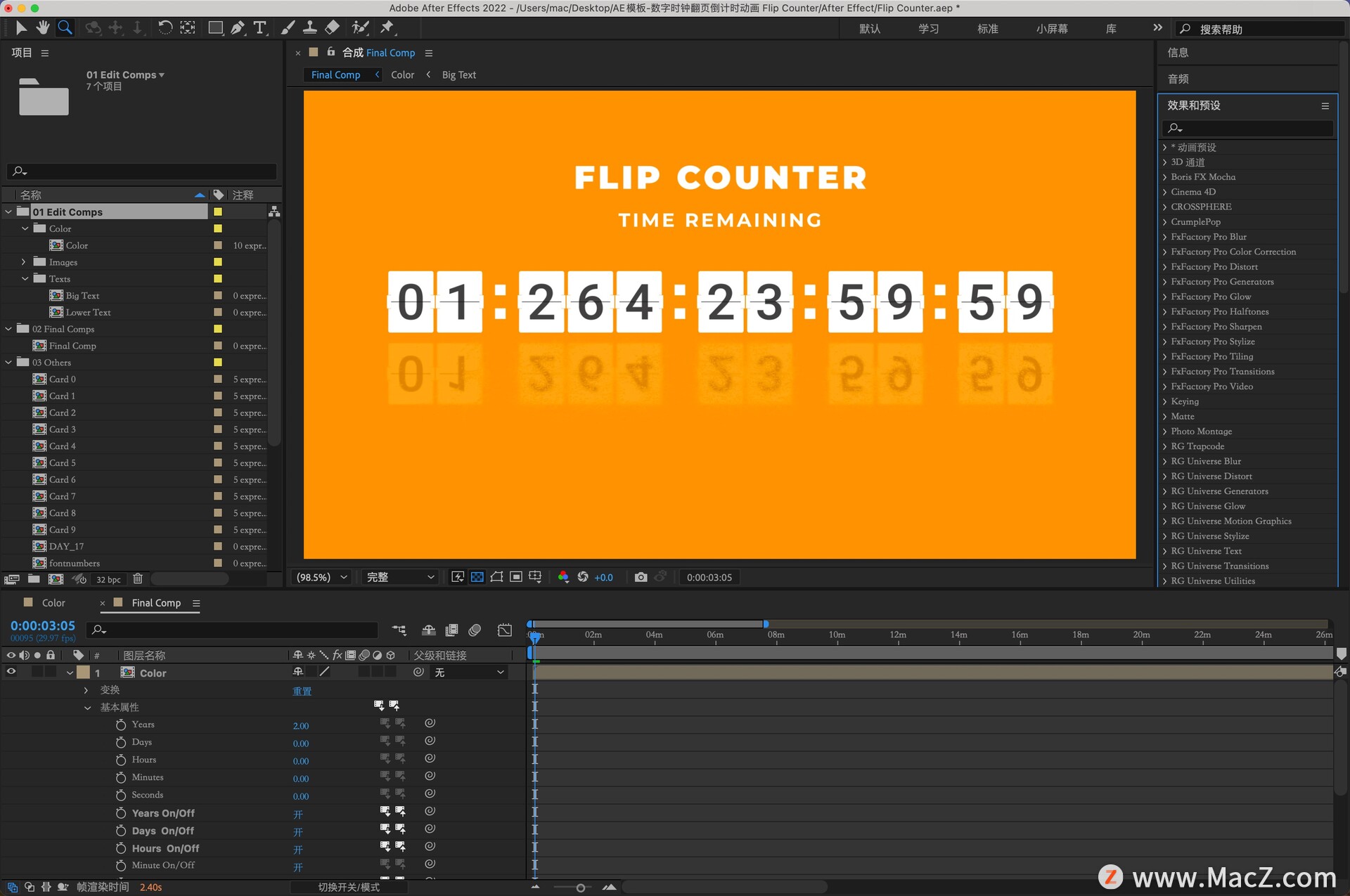Toggle the Years stopwatch keyframe icon

click(121, 725)
